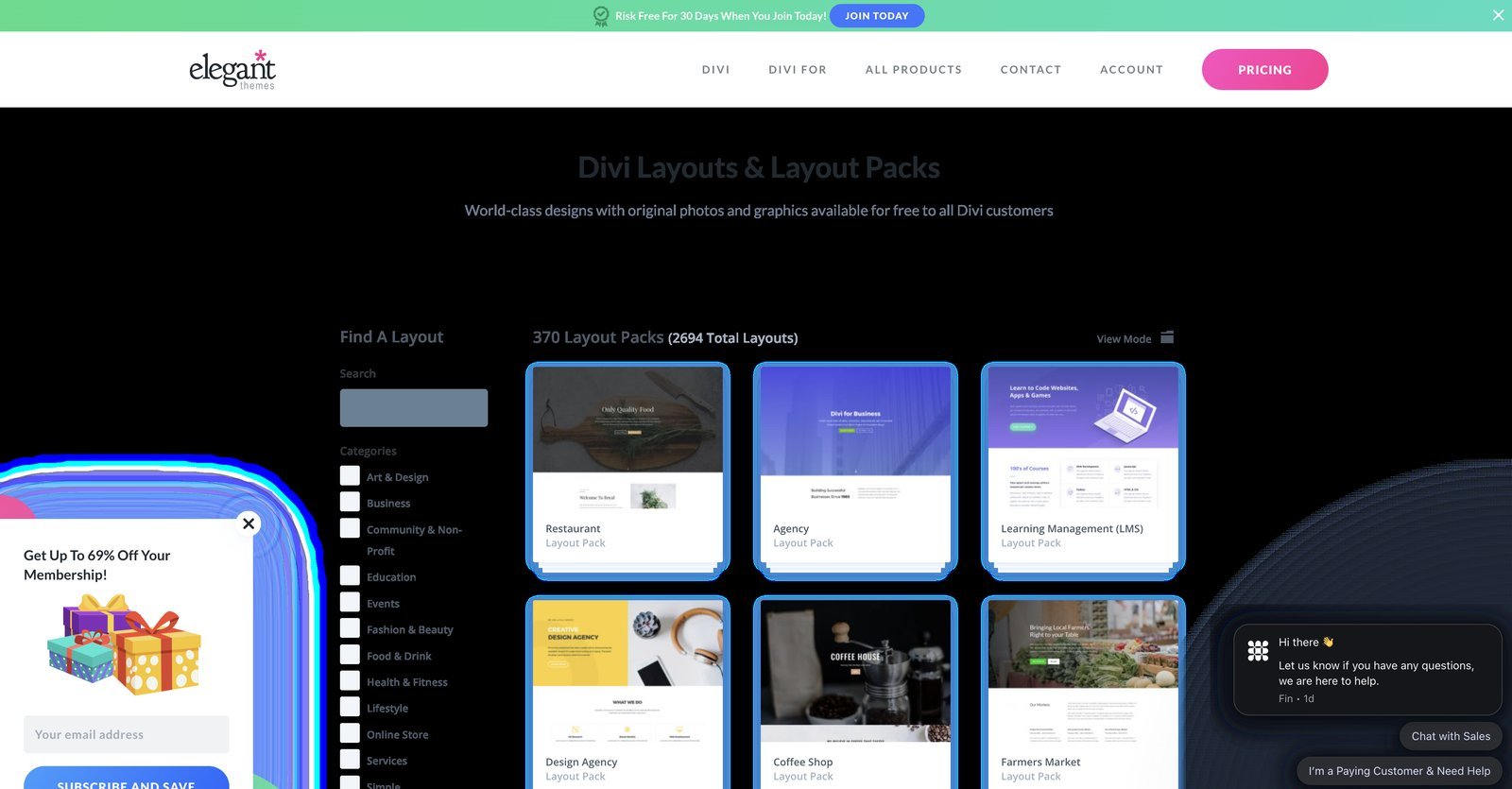This screenshot has width=1512, height=789.
Task: Check the Health & Fitness category
Action: click(x=350, y=681)
